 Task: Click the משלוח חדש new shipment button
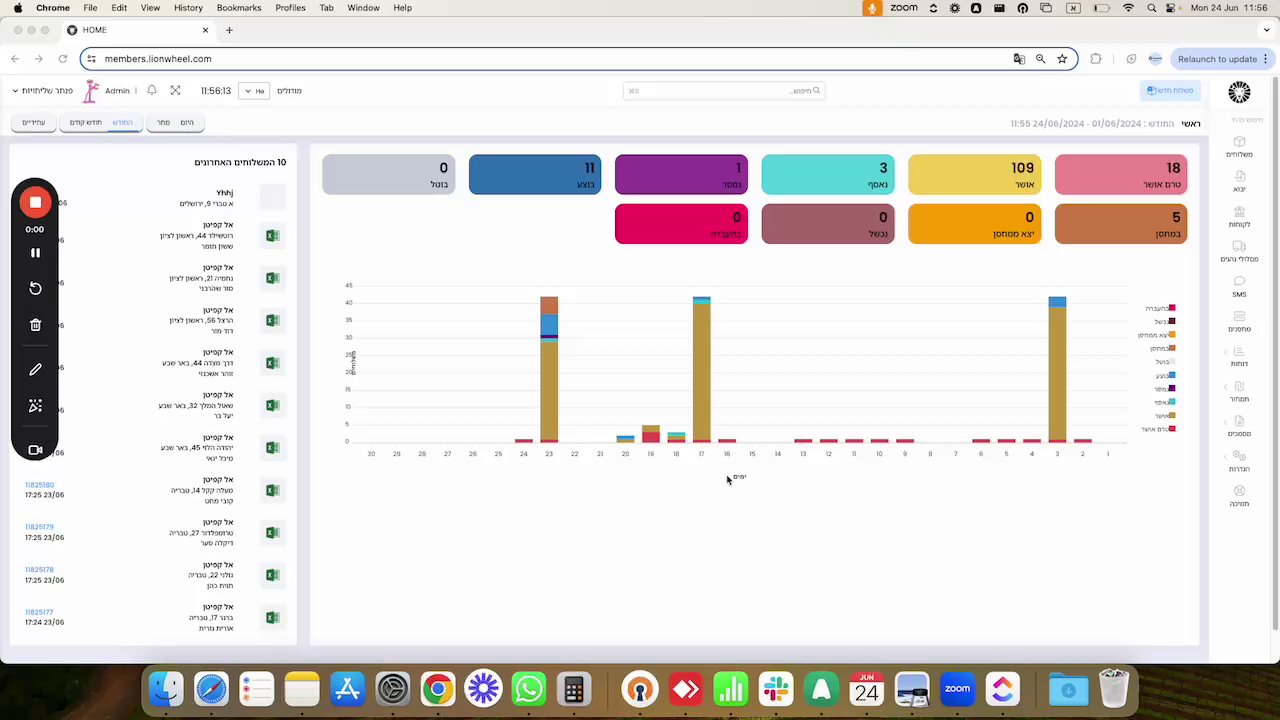[1170, 91]
